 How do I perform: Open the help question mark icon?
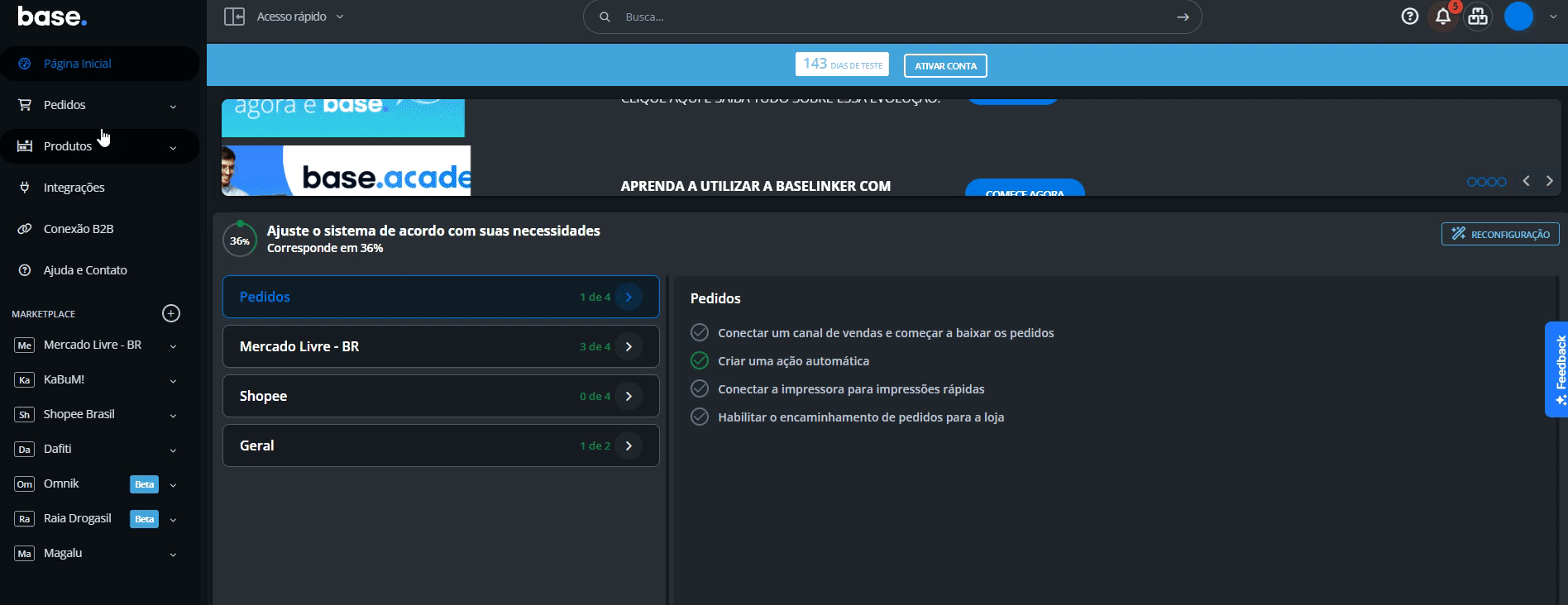click(x=1410, y=17)
